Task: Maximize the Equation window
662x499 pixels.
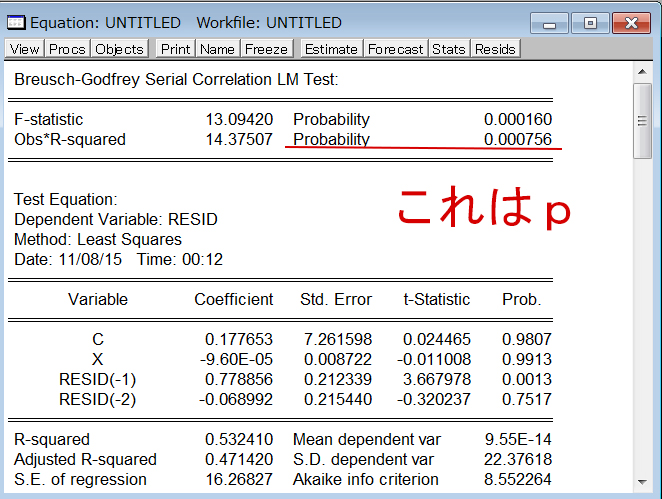Action: [589, 23]
